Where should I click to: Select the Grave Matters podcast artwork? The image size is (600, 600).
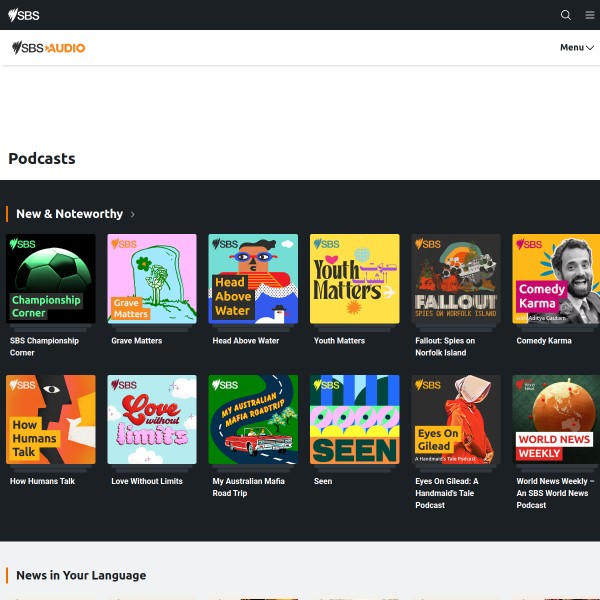pyautogui.click(x=152, y=279)
